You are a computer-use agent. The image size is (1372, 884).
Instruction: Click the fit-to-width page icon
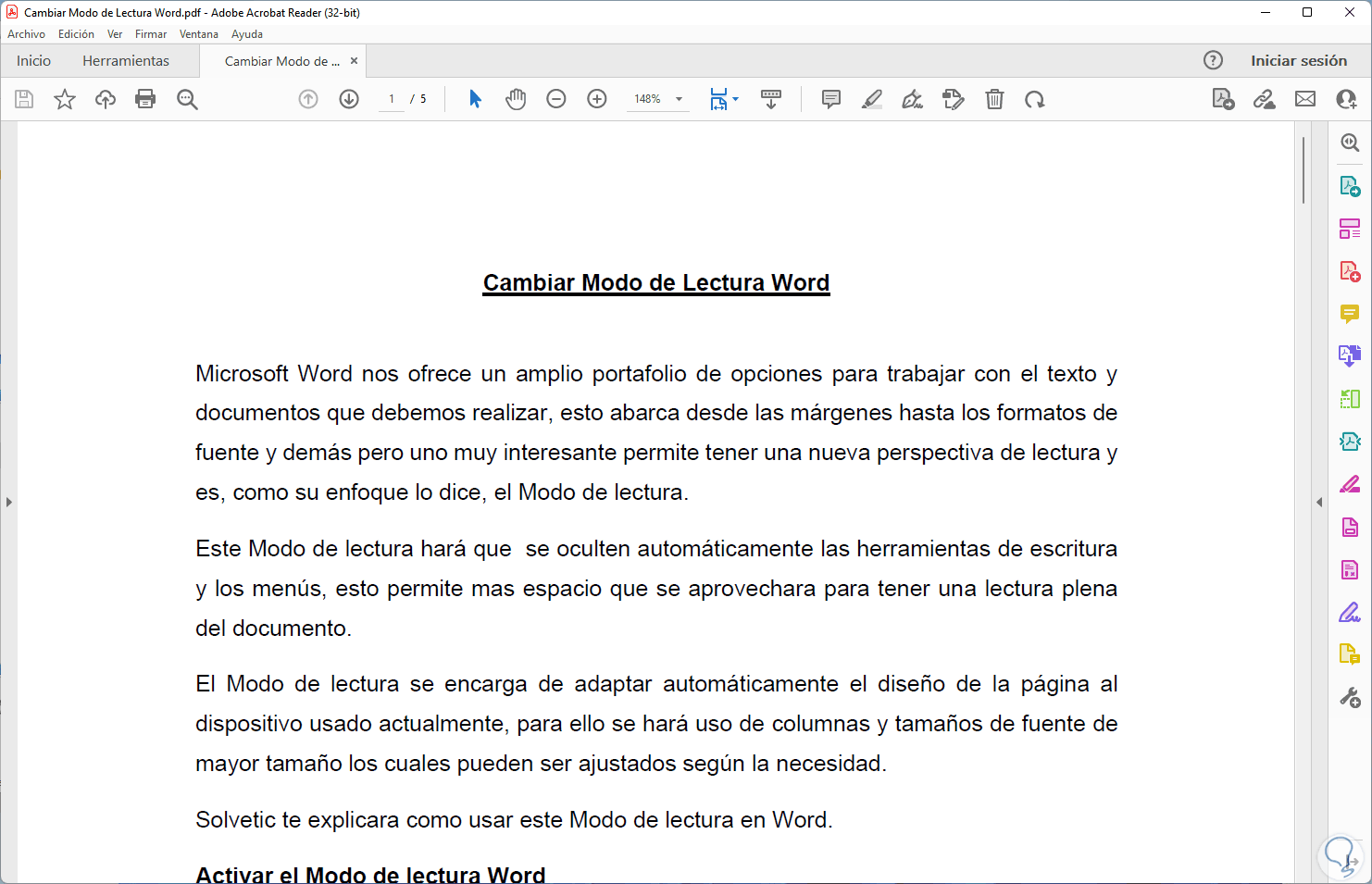(x=718, y=99)
